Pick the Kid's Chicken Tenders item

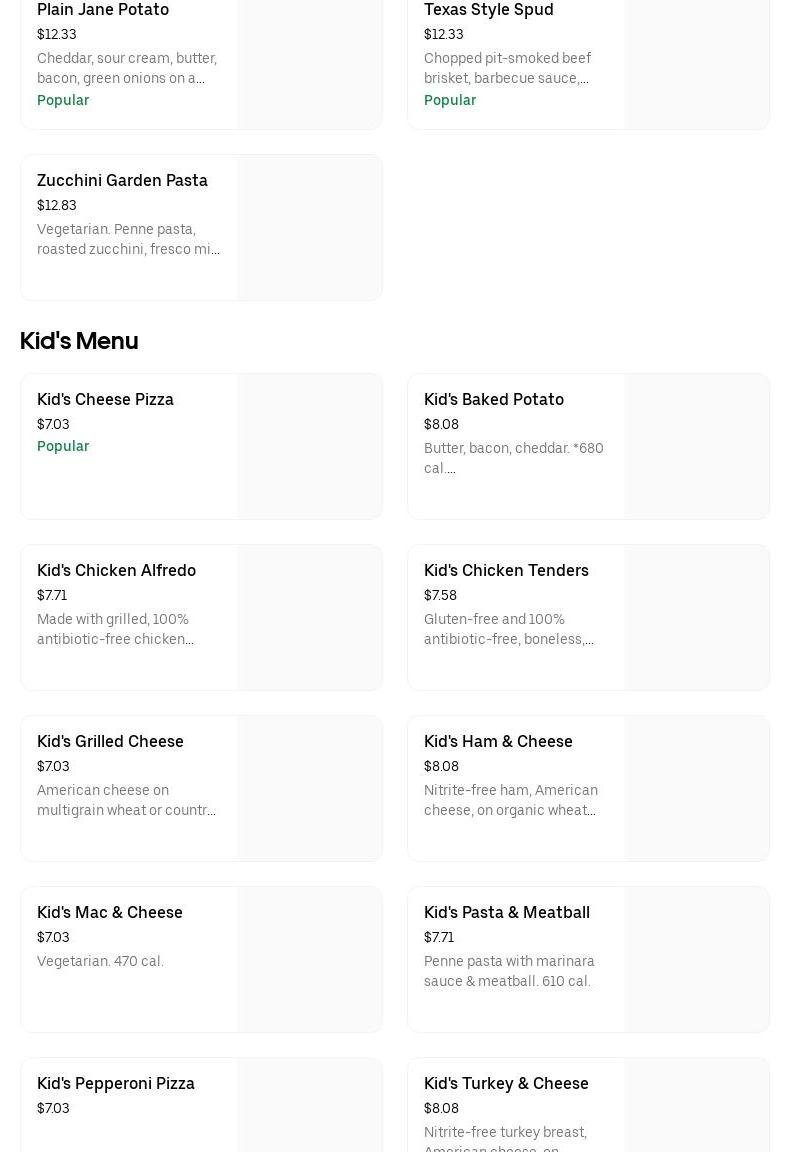click(x=506, y=571)
